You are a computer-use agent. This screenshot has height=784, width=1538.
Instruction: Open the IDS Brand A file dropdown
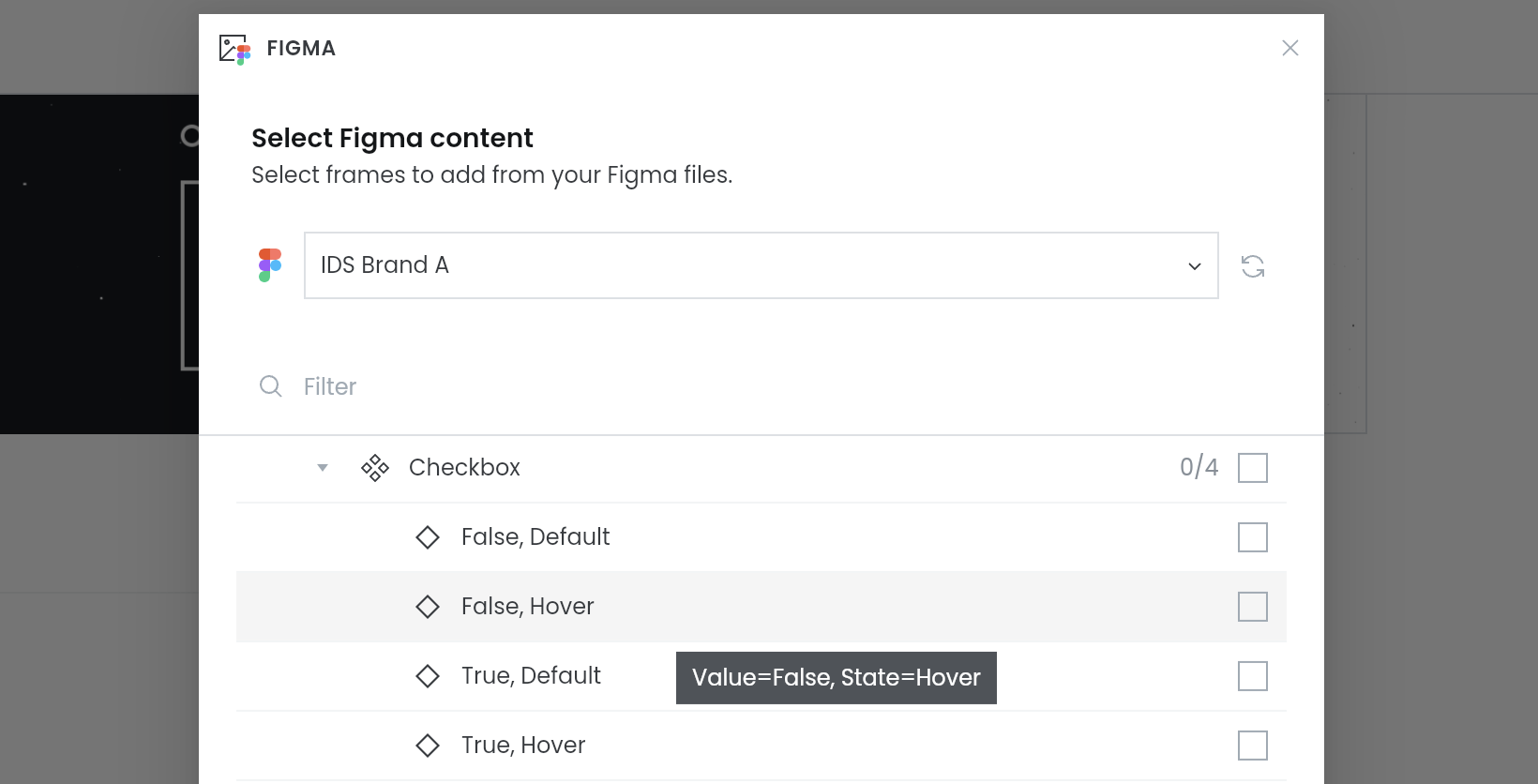[x=761, y=265]
